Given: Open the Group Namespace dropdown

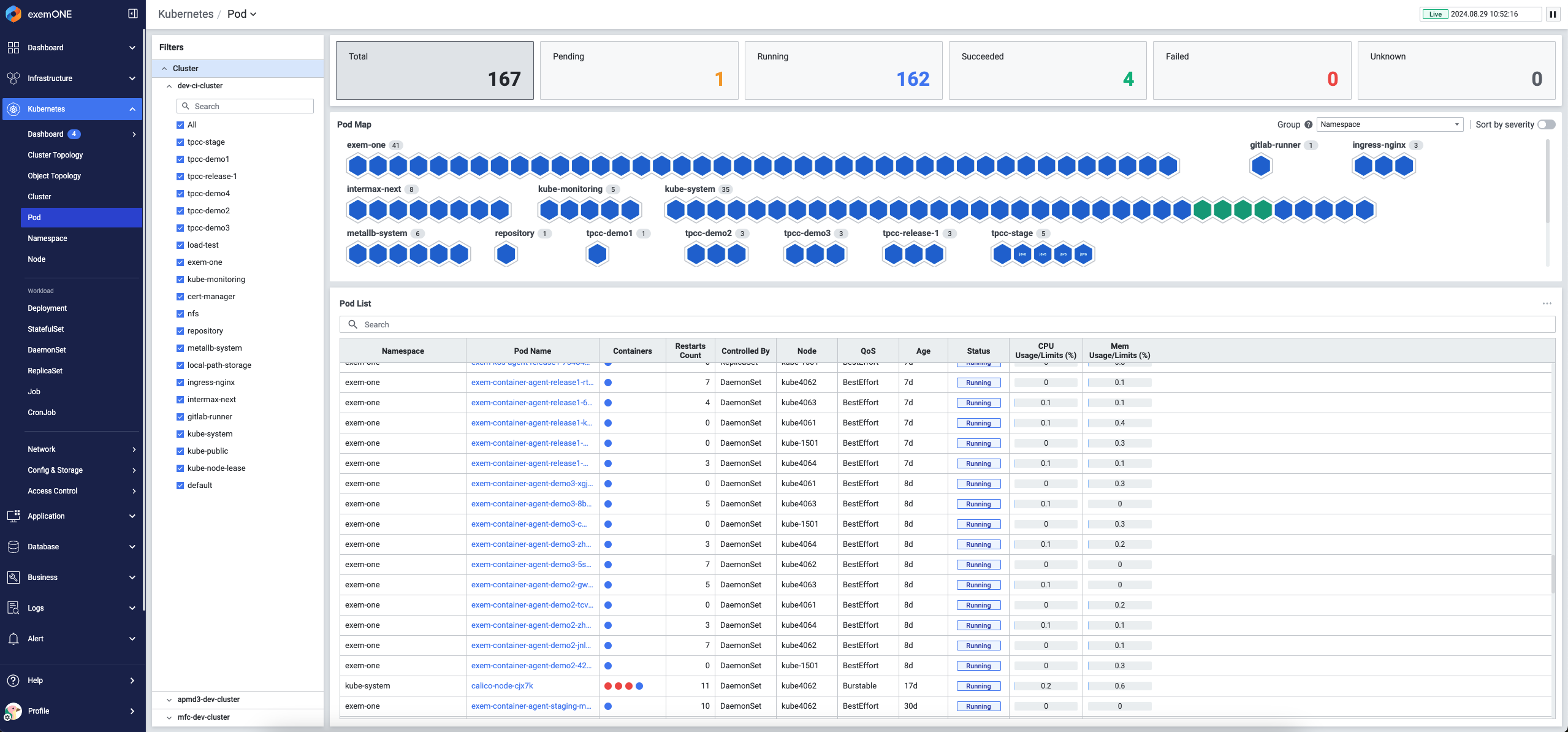Looking at the screenshot, I should coord(1389,124).
